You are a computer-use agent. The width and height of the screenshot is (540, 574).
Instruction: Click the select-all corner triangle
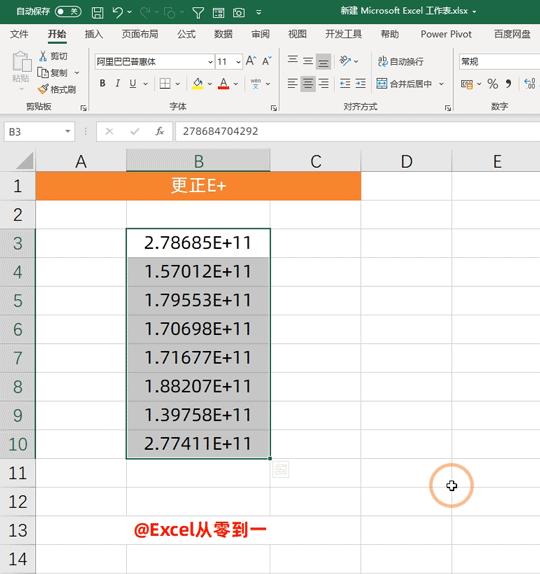pyautogui.click(x=25, y=161)
